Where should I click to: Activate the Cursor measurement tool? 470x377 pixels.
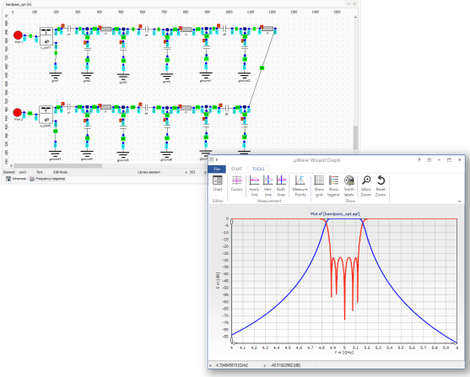tap(236, 184)
